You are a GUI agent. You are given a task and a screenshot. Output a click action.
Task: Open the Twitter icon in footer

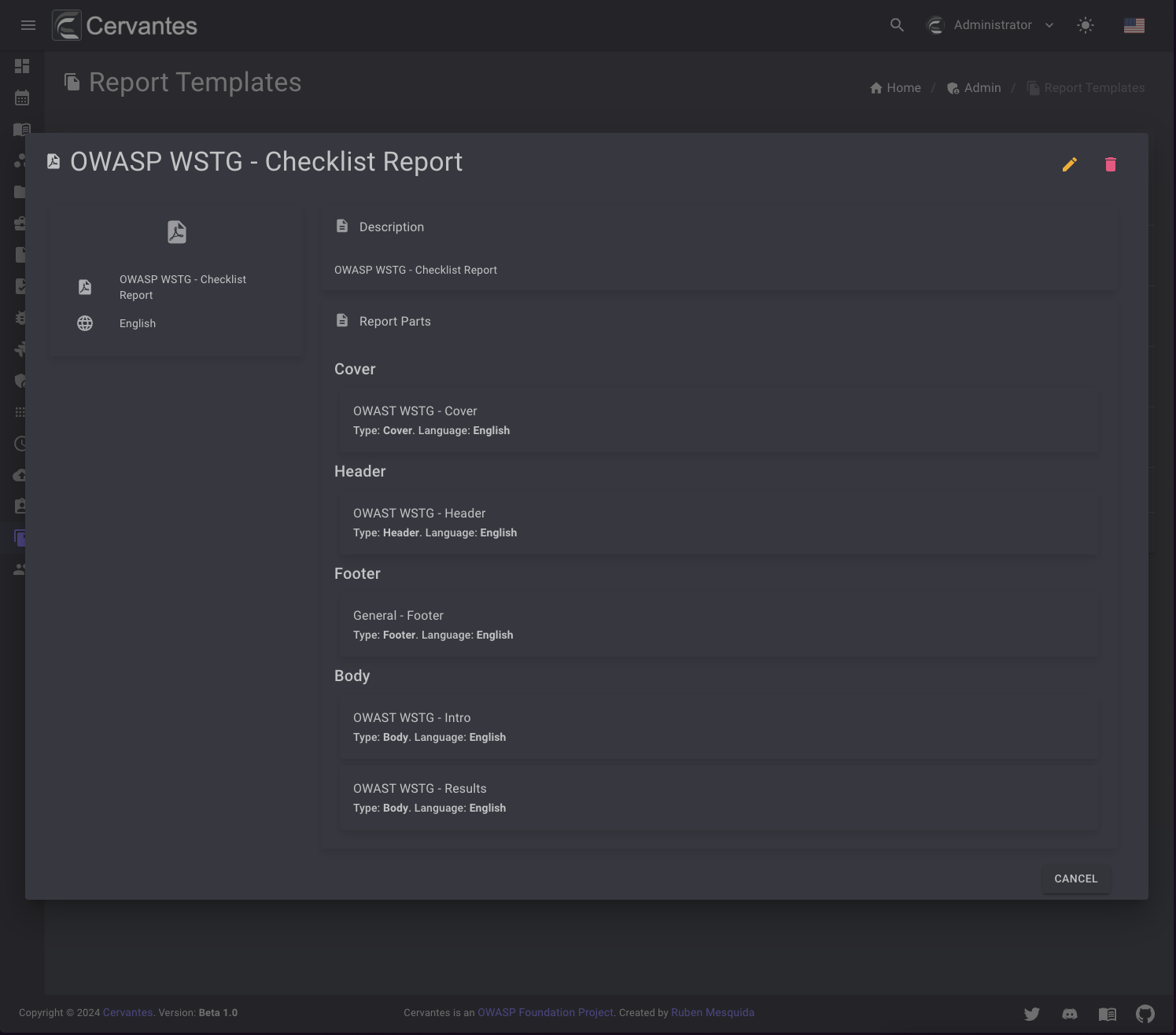pyautogui.click(x=1032, y=1015)
